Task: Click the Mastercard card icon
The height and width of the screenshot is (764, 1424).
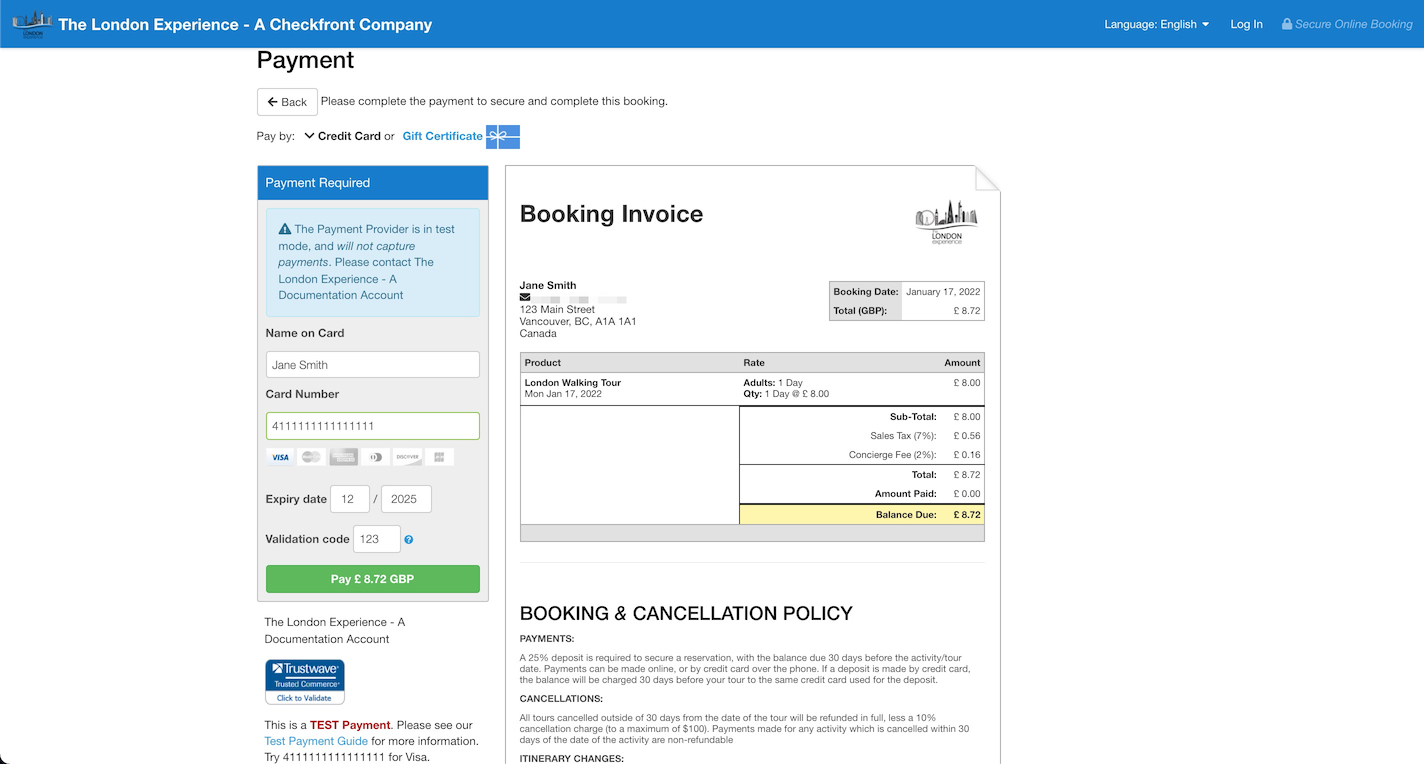Action: (x=312, y=457)
